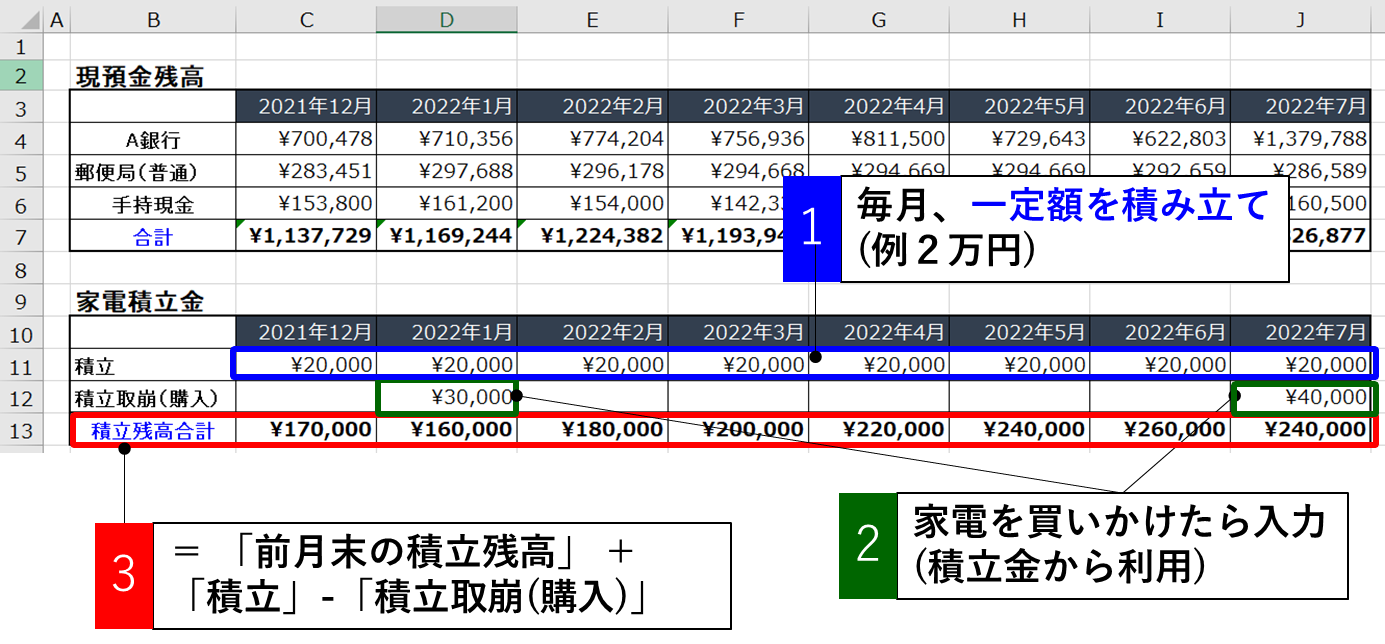Select column J header
The height and width of the screenshot is (644, 1385).
pos(1300,19)
